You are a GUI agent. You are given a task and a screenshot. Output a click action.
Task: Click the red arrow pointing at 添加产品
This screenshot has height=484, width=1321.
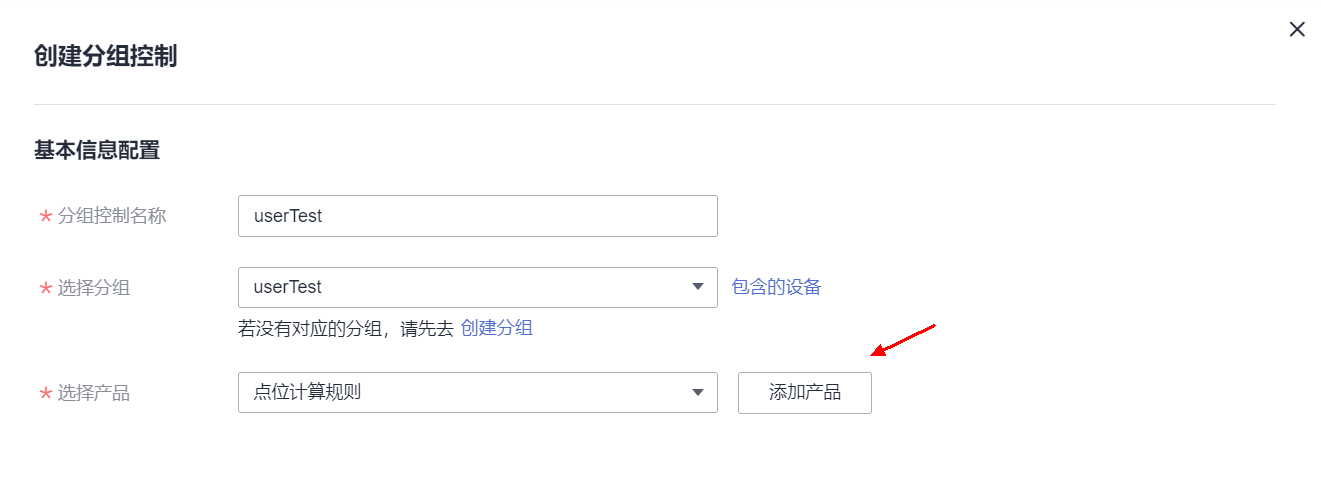click(x=903, y=340)
